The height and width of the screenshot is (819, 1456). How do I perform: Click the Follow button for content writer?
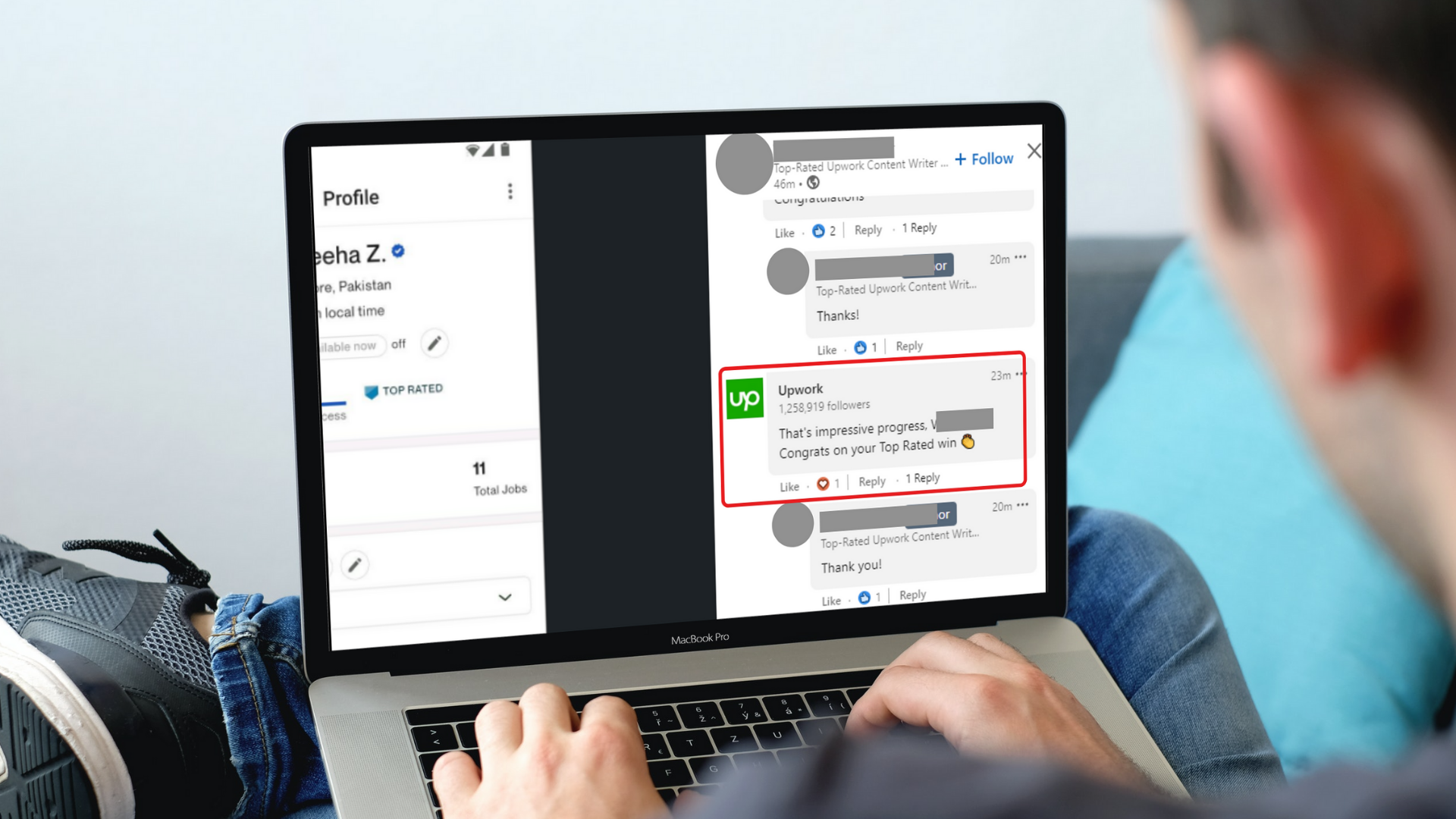(986, 156)
